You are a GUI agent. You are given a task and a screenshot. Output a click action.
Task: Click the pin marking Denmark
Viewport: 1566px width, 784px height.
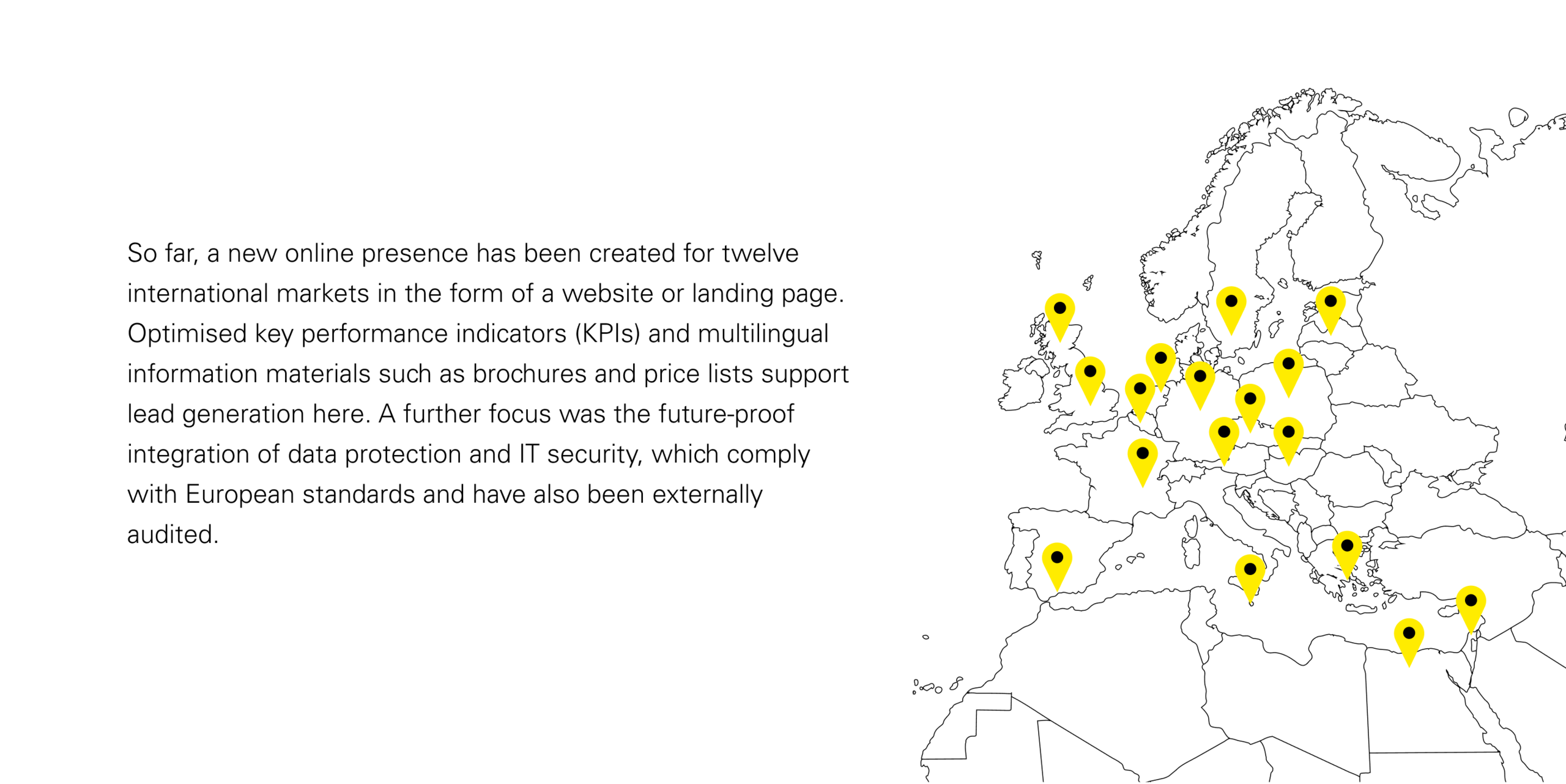click(1160, 366)
